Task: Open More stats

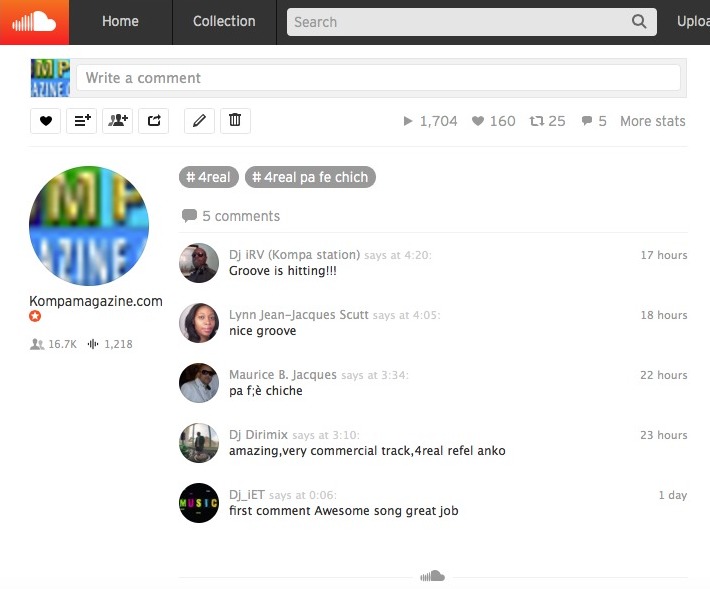Action: coord(652,121)
